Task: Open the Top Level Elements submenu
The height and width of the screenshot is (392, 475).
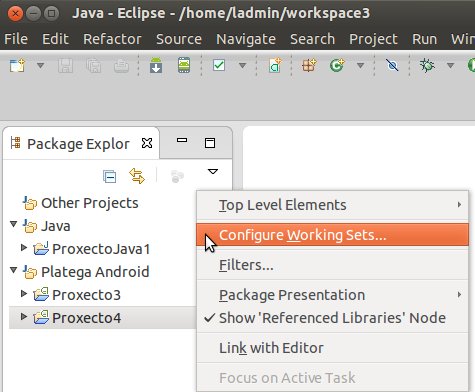Action: click(x=333, y=205)
